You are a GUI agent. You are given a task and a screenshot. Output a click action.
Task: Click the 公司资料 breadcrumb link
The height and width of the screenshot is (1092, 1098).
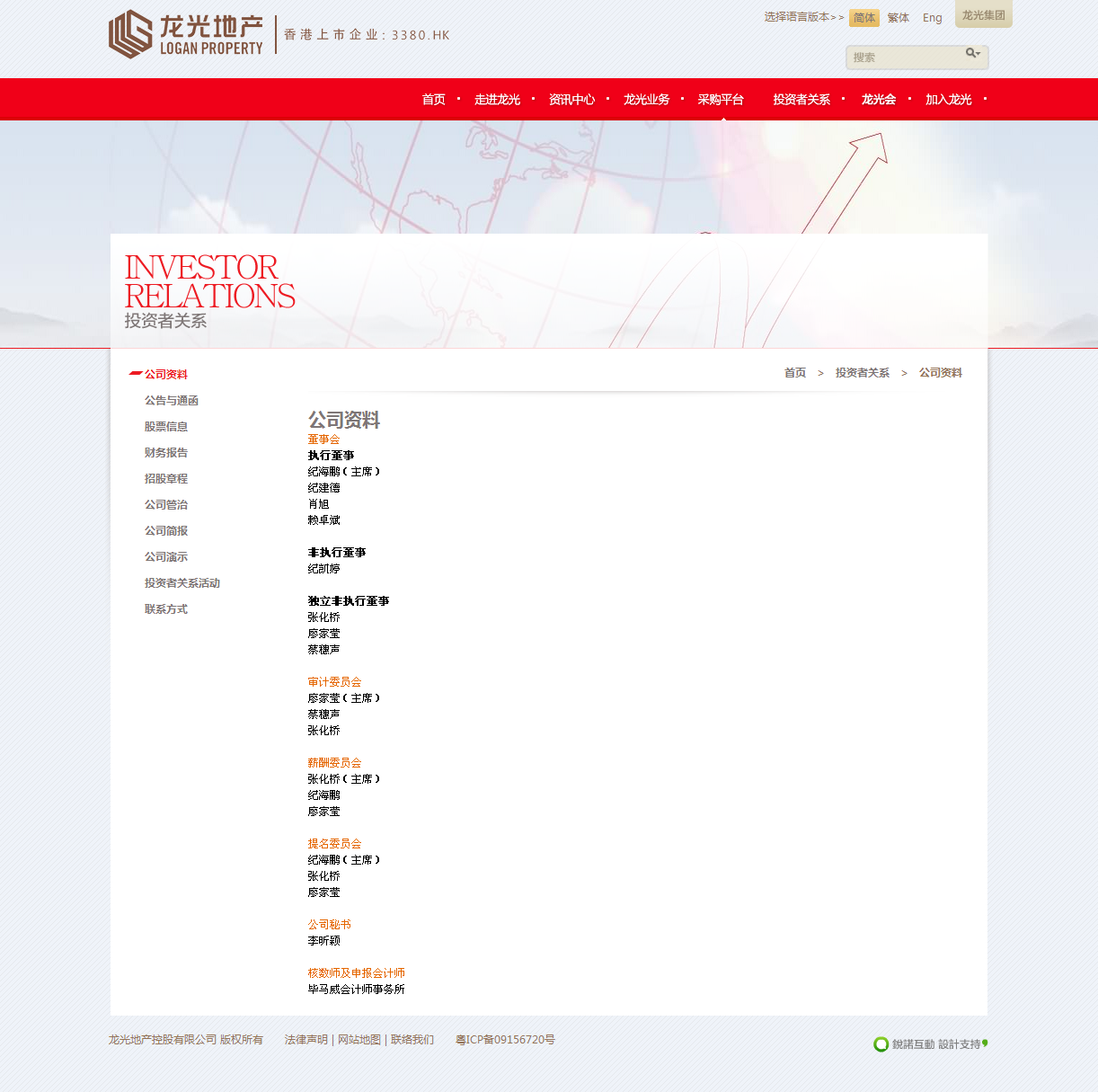941,373
